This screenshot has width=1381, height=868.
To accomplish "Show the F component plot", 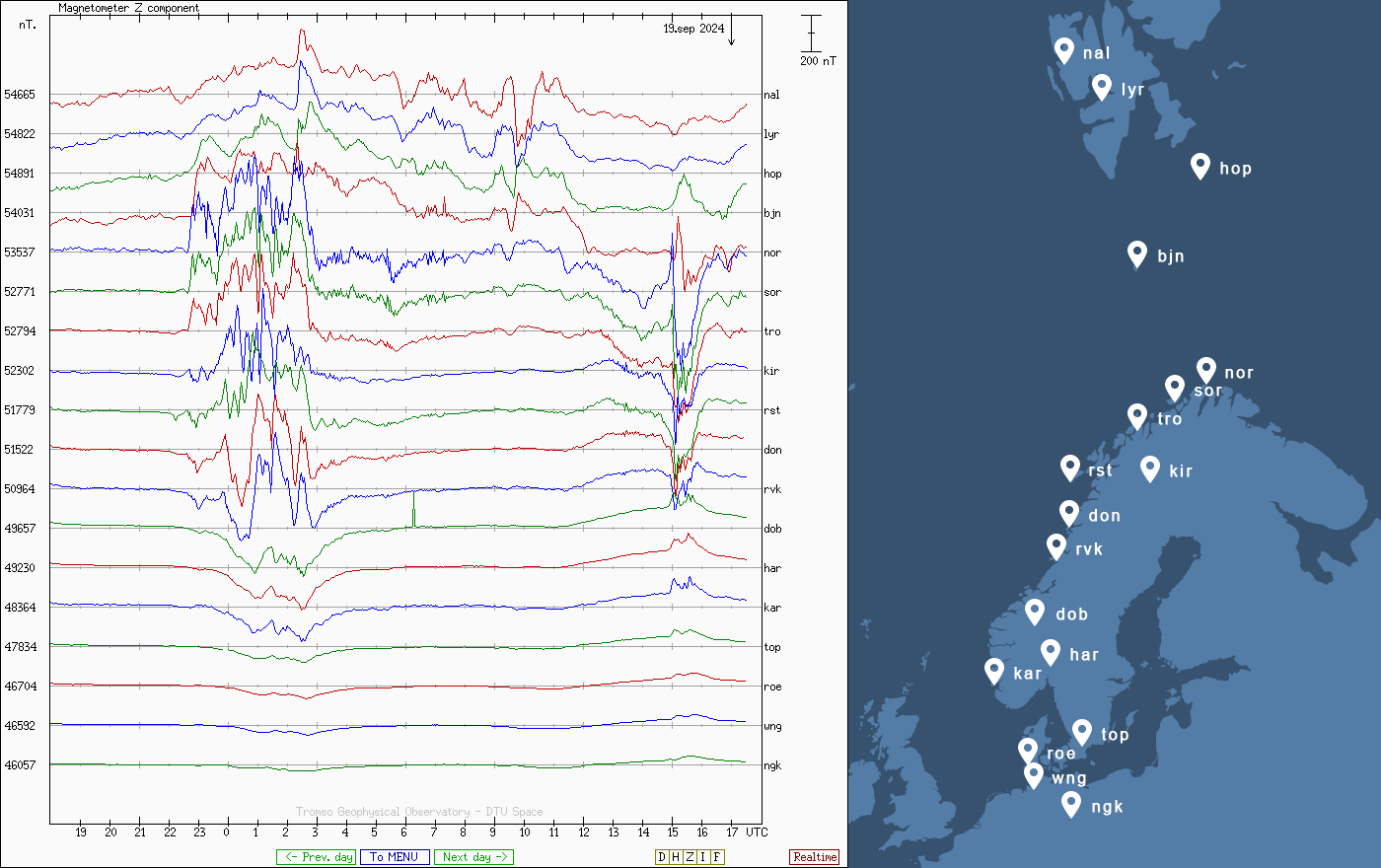I will (x=717, y=857).
